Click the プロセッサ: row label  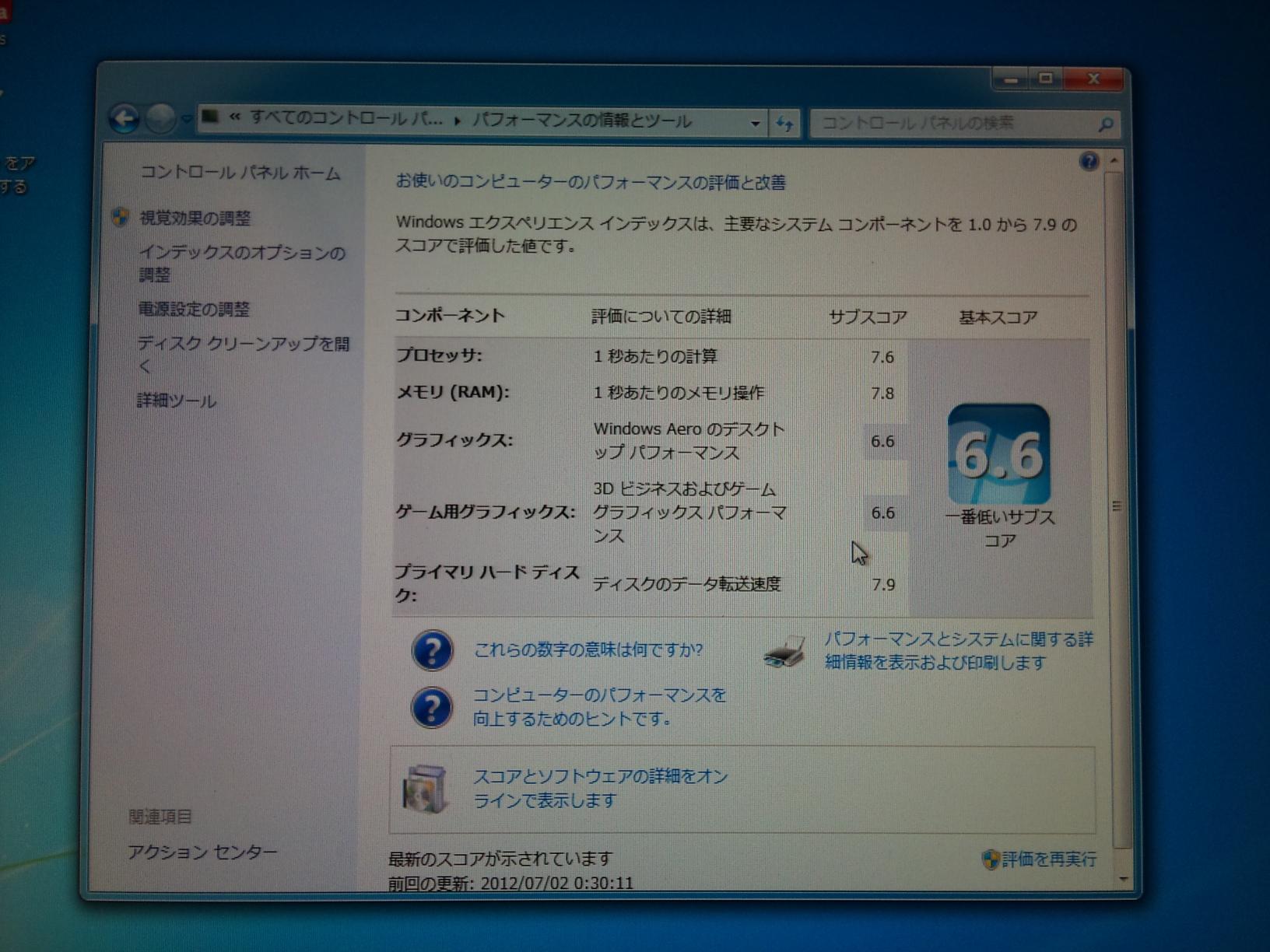439,355
